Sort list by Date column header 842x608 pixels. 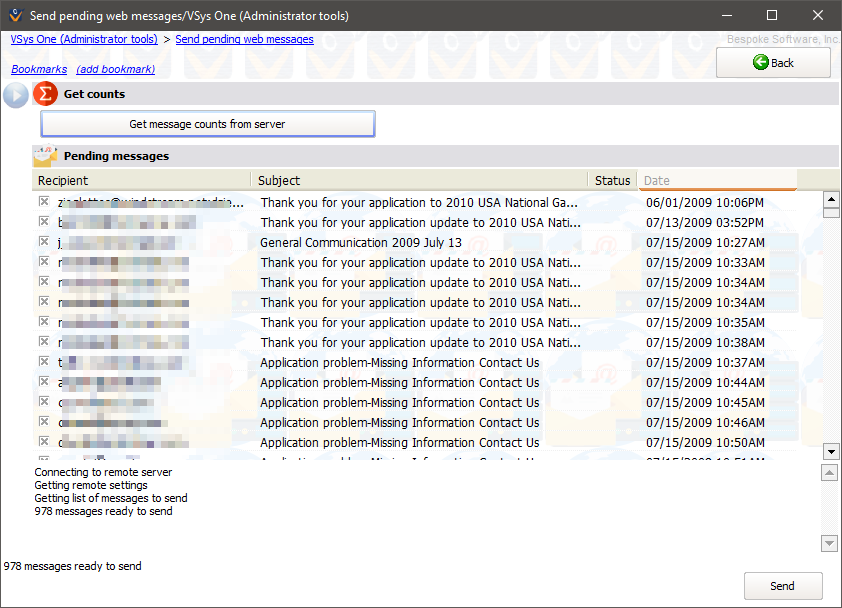(716, 181)
